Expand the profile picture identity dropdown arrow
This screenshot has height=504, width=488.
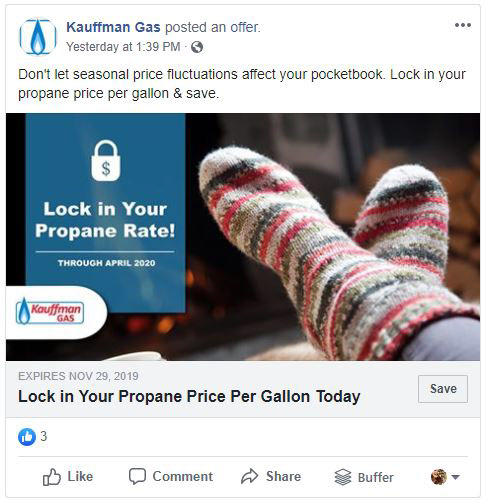click(x=455, y=477)
